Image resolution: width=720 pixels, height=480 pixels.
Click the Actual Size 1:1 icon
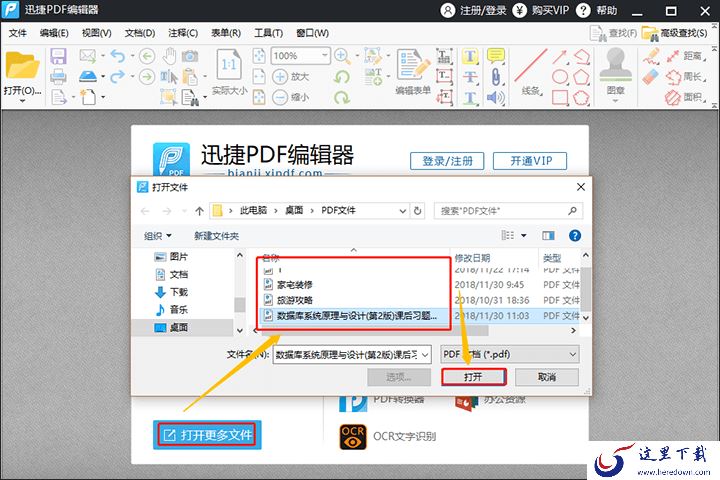tap(229, 64)
